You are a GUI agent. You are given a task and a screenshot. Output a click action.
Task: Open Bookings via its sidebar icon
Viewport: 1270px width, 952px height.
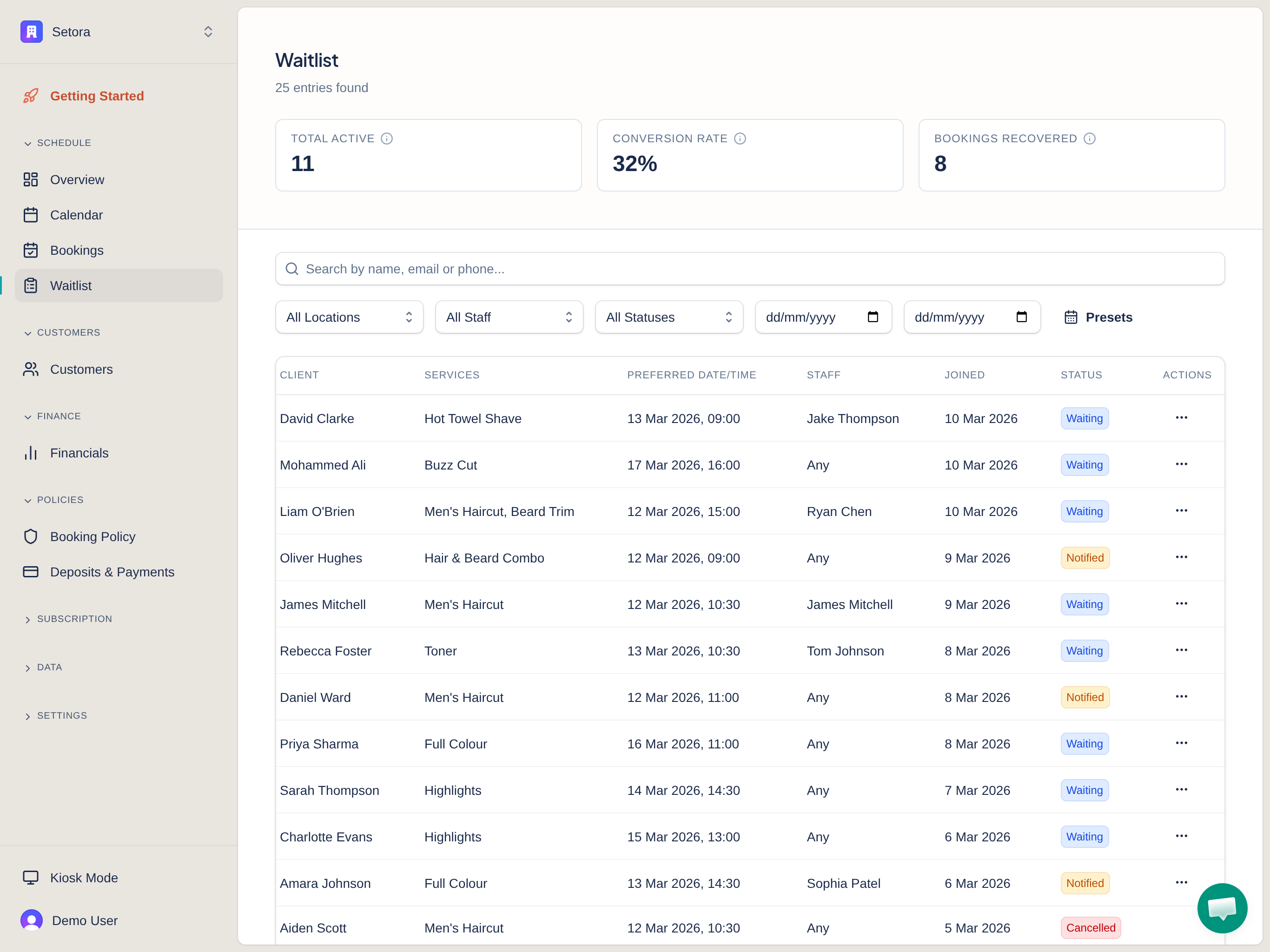pos(31,250)
